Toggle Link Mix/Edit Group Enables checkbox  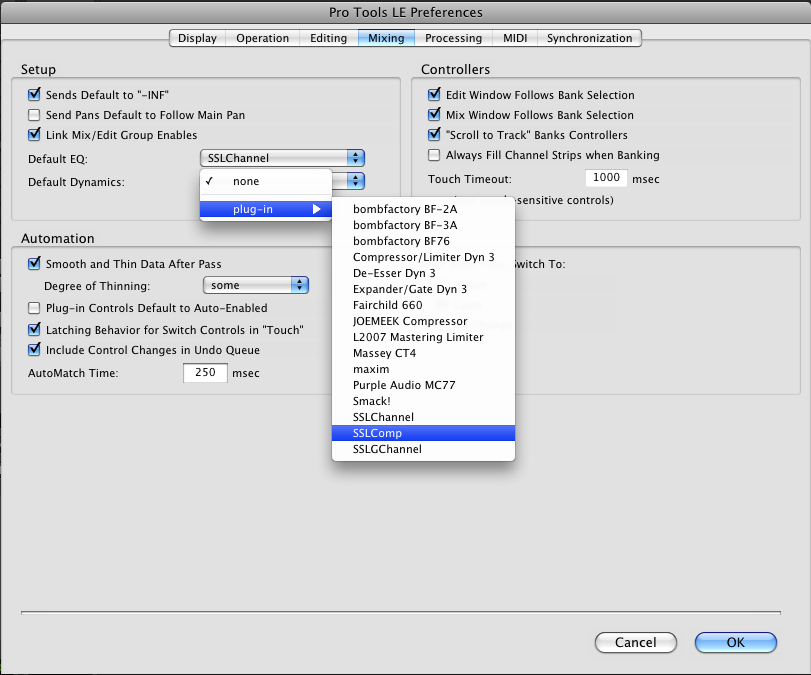(34, 134)
